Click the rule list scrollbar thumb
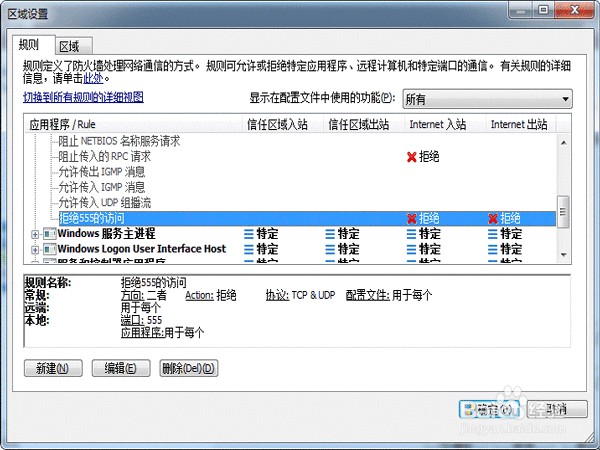600x450 pixels. coord(563,211)
